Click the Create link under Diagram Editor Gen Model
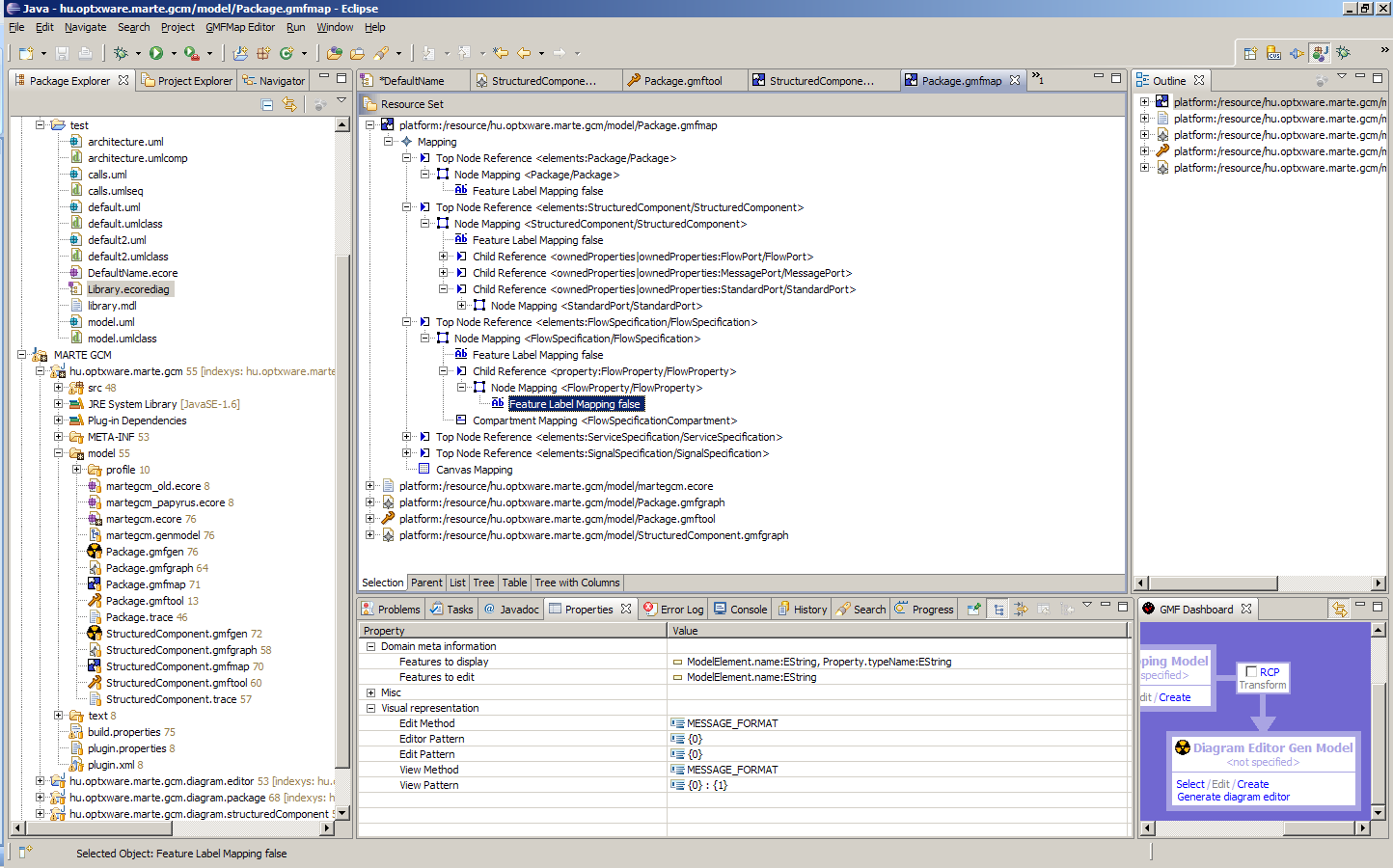This screenshot has width=1393, height=868. (x=1253, y=784)
